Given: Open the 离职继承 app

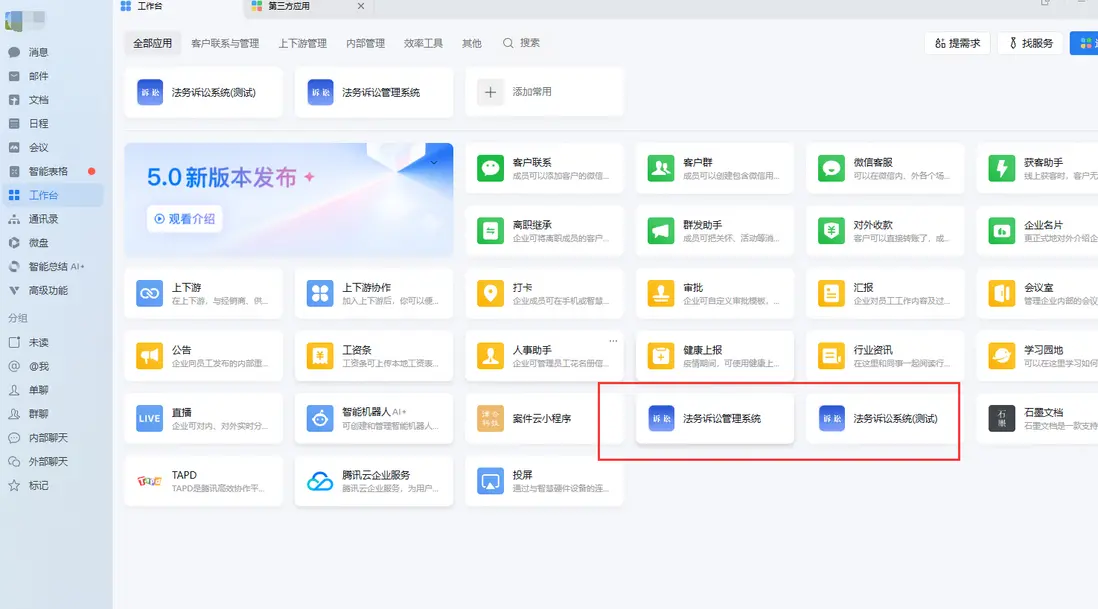Looking at the screenshot, I should (x=544, y=231).
